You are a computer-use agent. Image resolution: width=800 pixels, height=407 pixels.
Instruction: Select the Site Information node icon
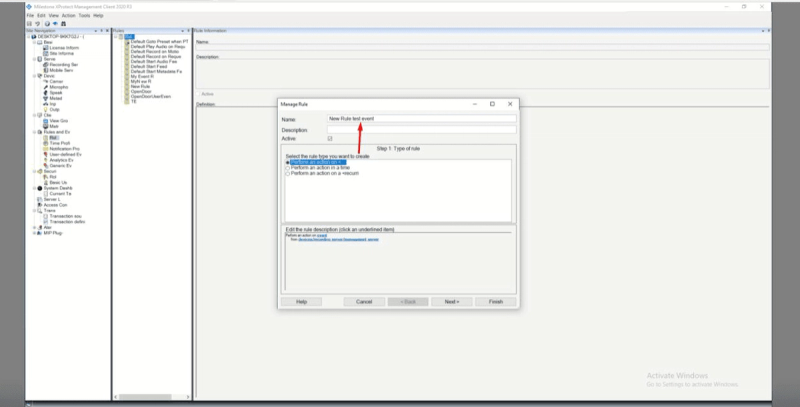[x=46, y=54]
